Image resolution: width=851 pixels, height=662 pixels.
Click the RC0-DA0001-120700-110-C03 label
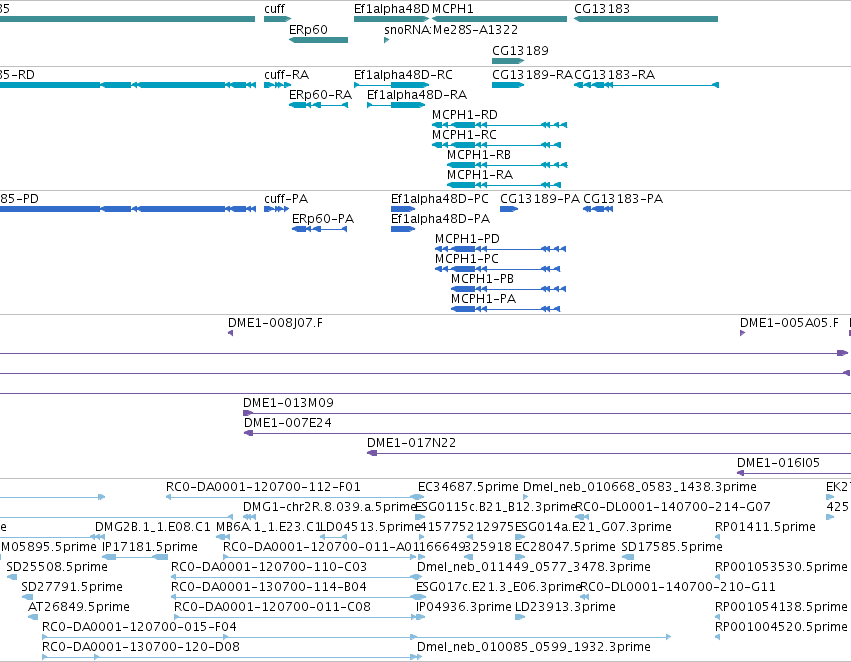click(x=269, y=568)
